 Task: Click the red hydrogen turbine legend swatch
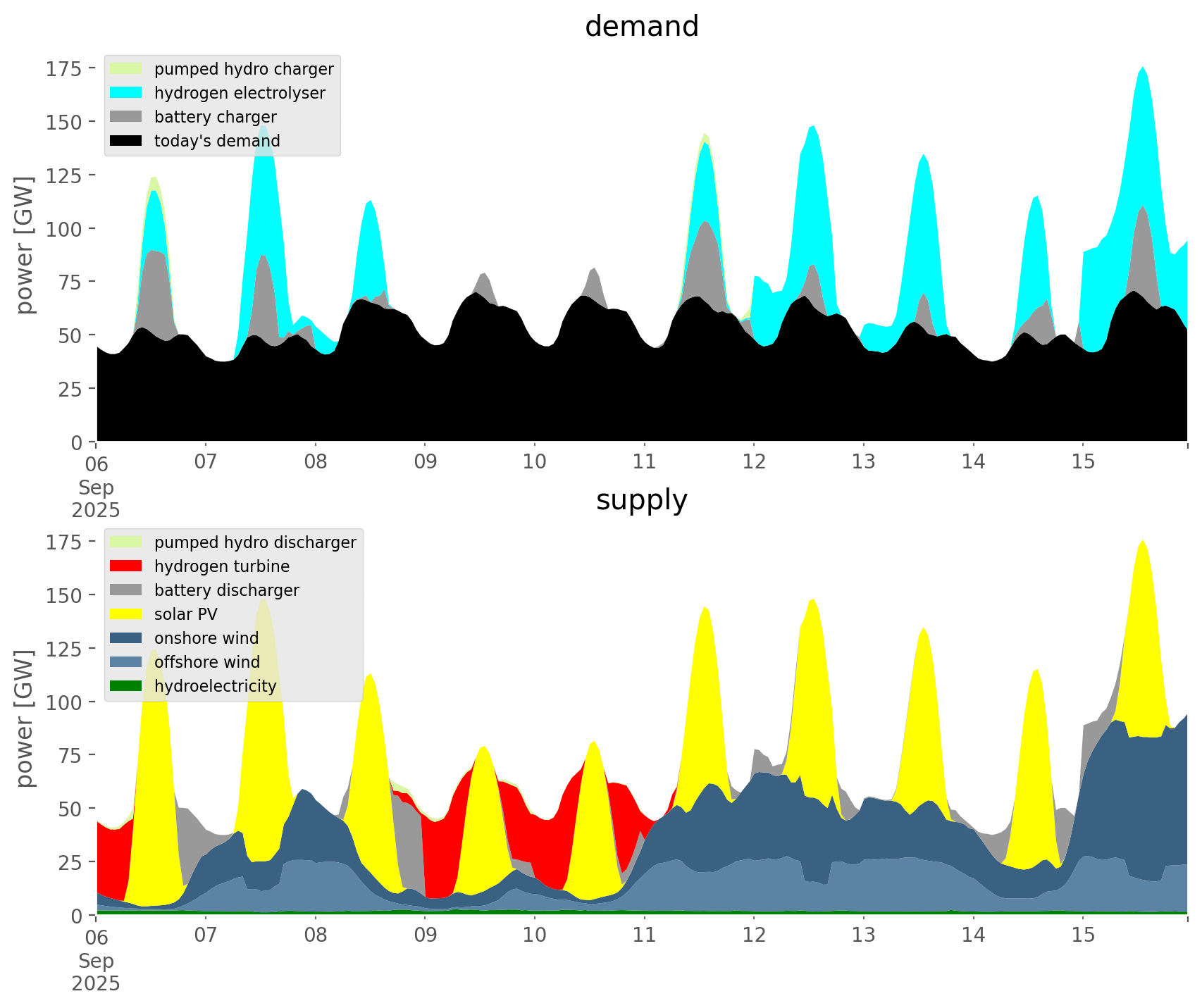click(x=126, y=566)
